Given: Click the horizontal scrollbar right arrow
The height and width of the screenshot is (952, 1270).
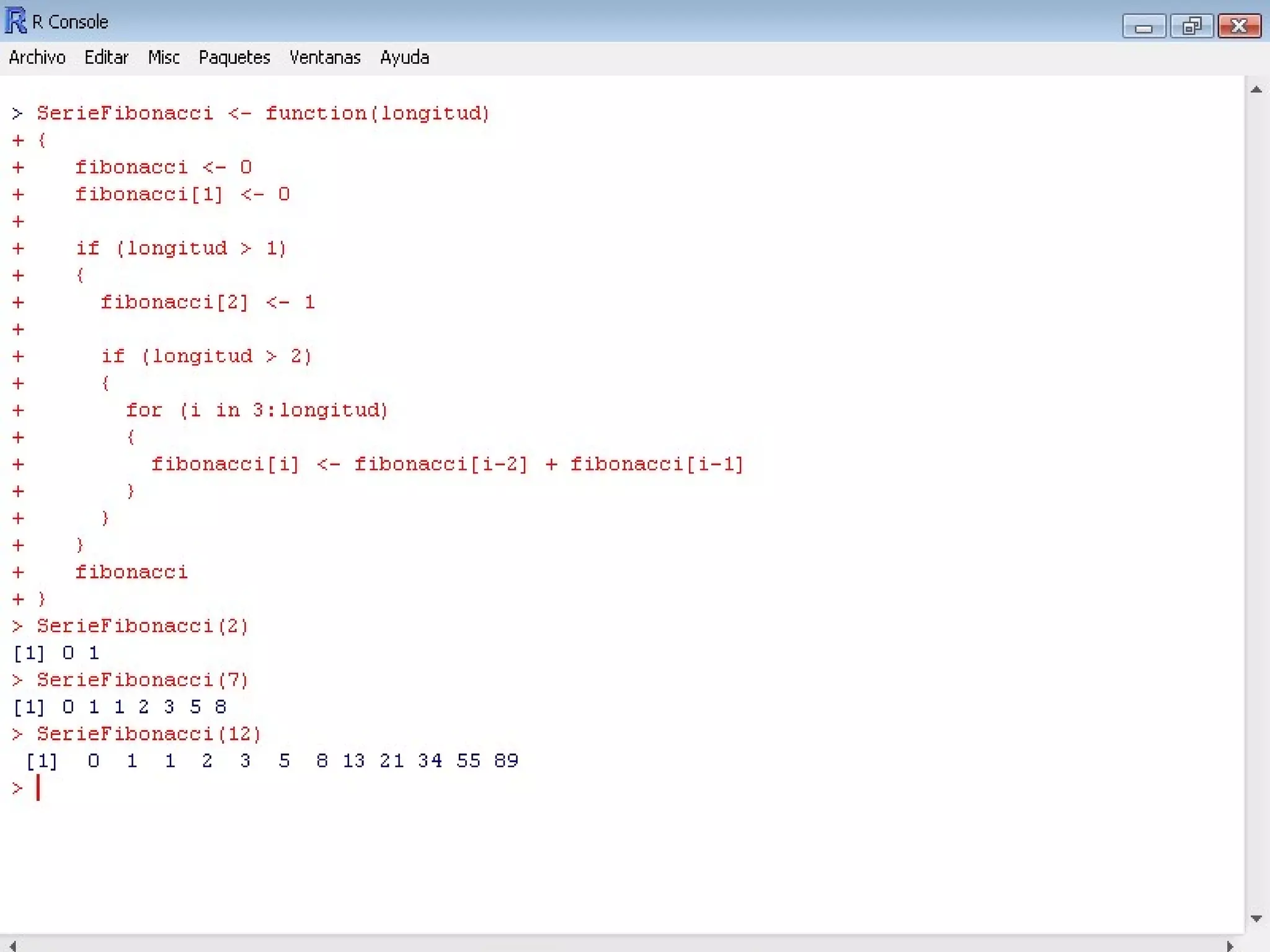Looking at the screenshot, I should (x=1230, y=946).
